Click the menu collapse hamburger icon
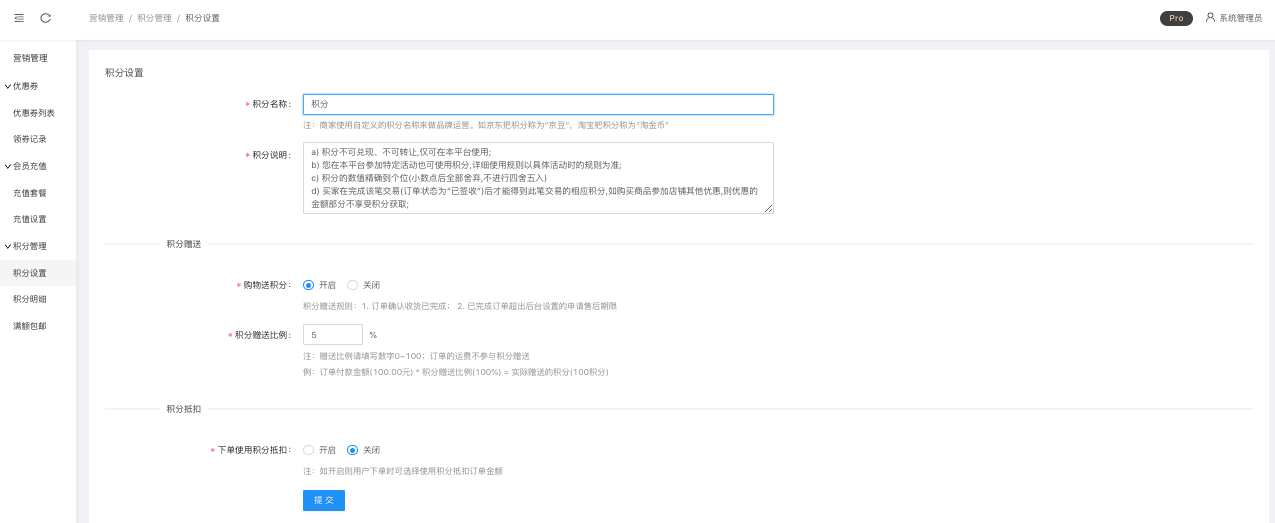The height and width of the screenshot is (523, 1275). [19, 18]
